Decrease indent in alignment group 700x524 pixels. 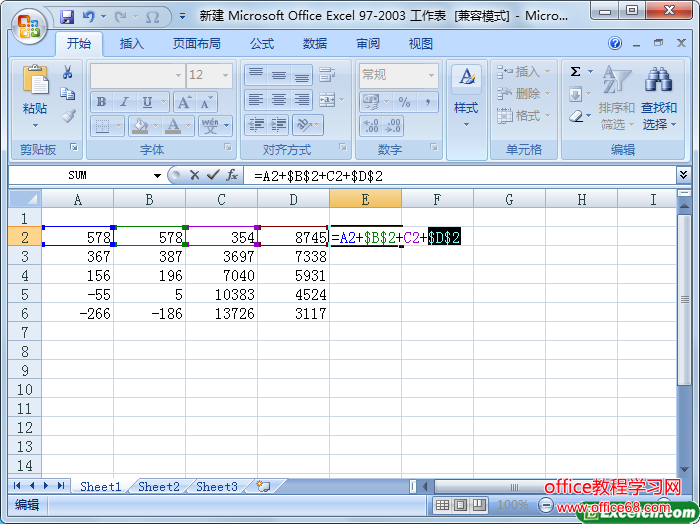256,125
